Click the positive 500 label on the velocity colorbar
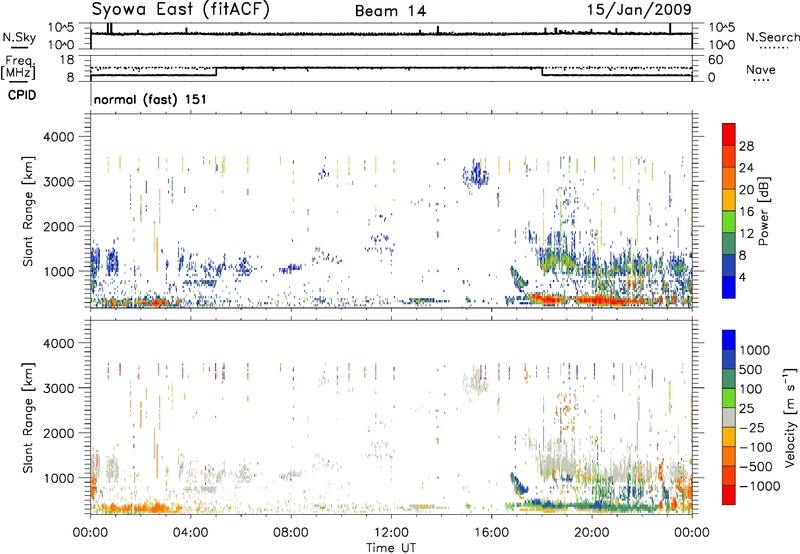This screenshot has width=800, height=554. 751,370
